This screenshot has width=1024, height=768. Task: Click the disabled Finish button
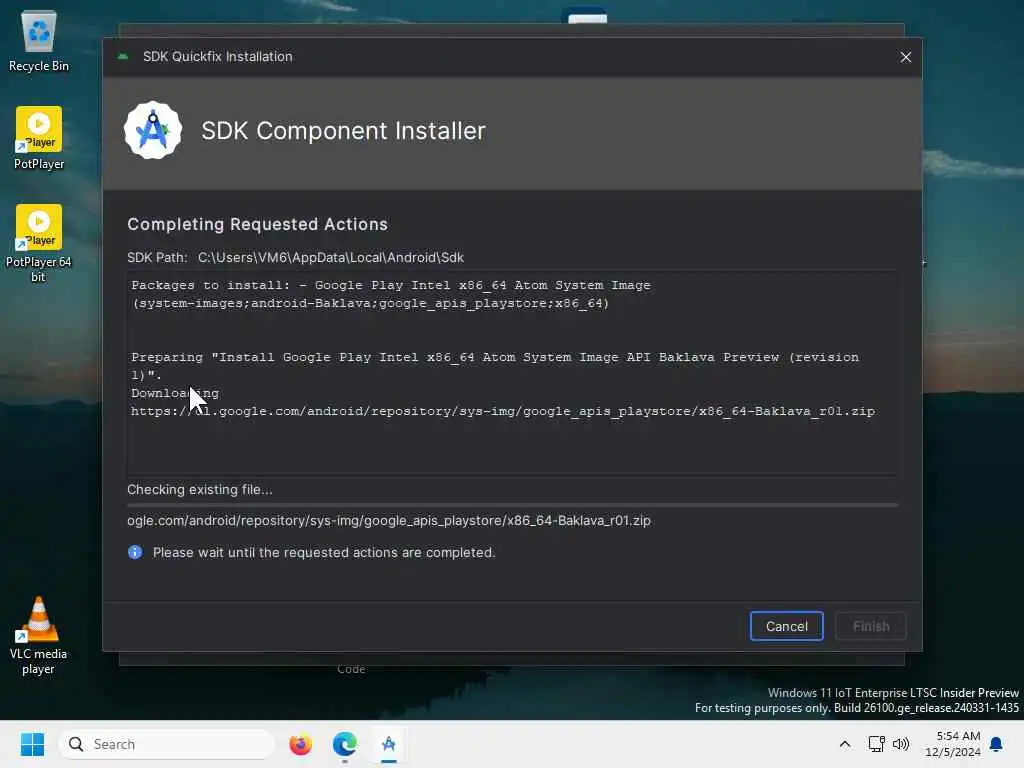tap(871, 626)
